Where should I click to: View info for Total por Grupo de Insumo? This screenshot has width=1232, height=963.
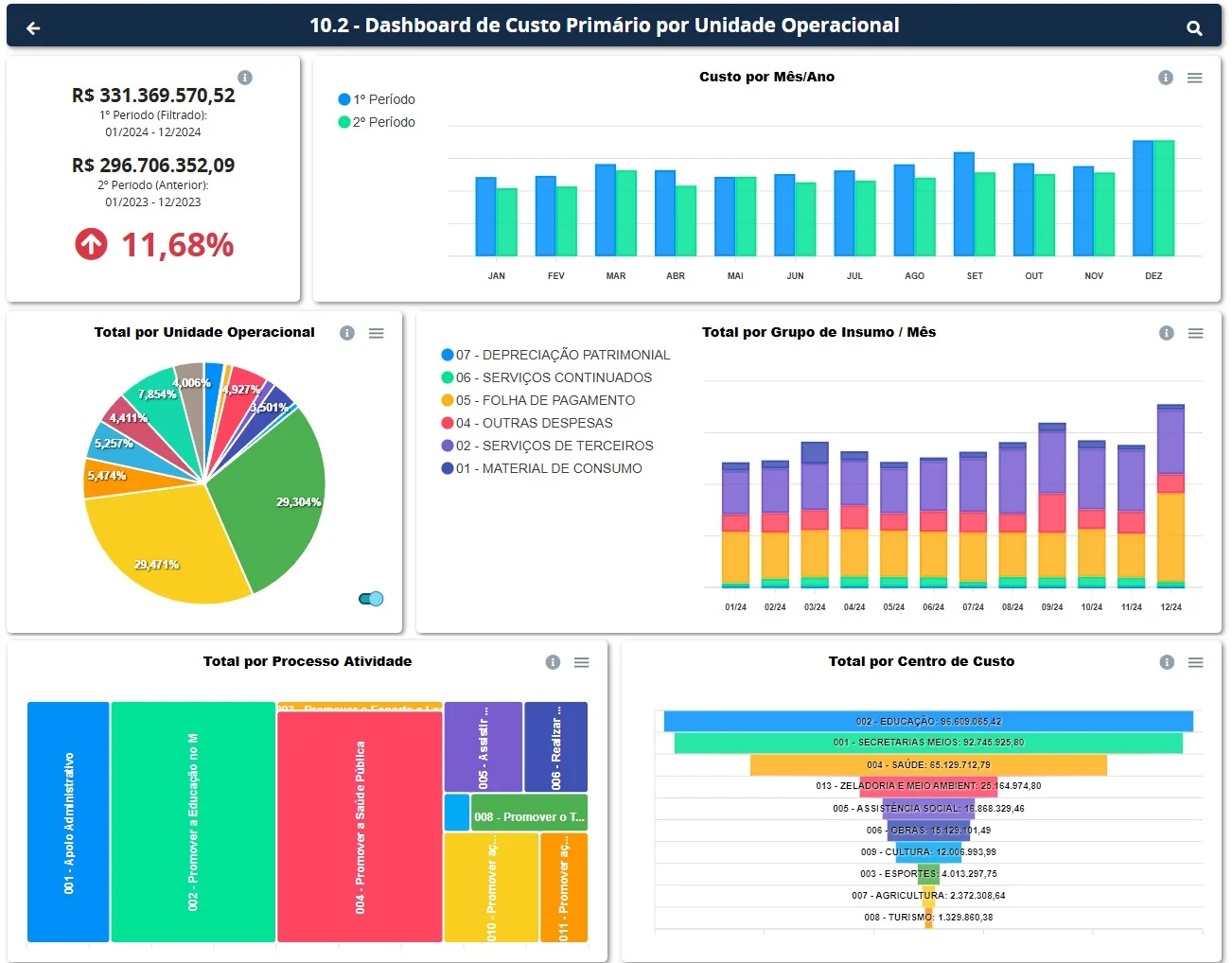[x=1167, y=333]
